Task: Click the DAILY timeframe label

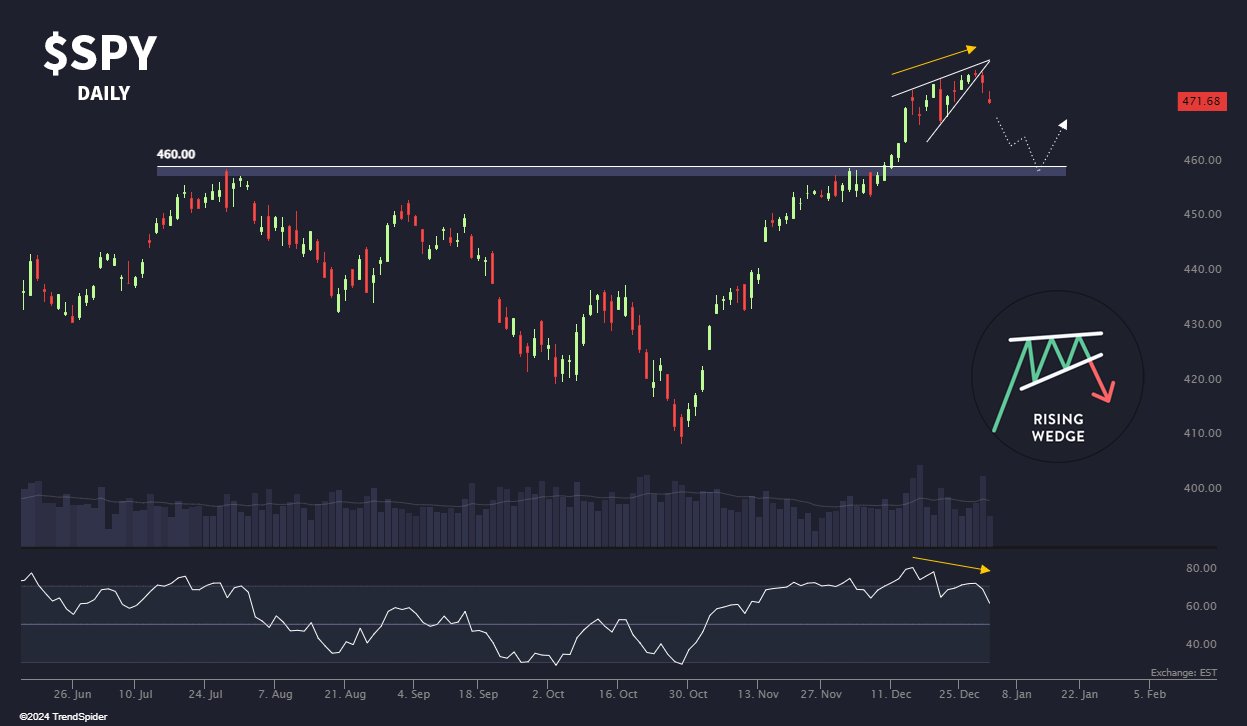Action: tap(103, 94)
